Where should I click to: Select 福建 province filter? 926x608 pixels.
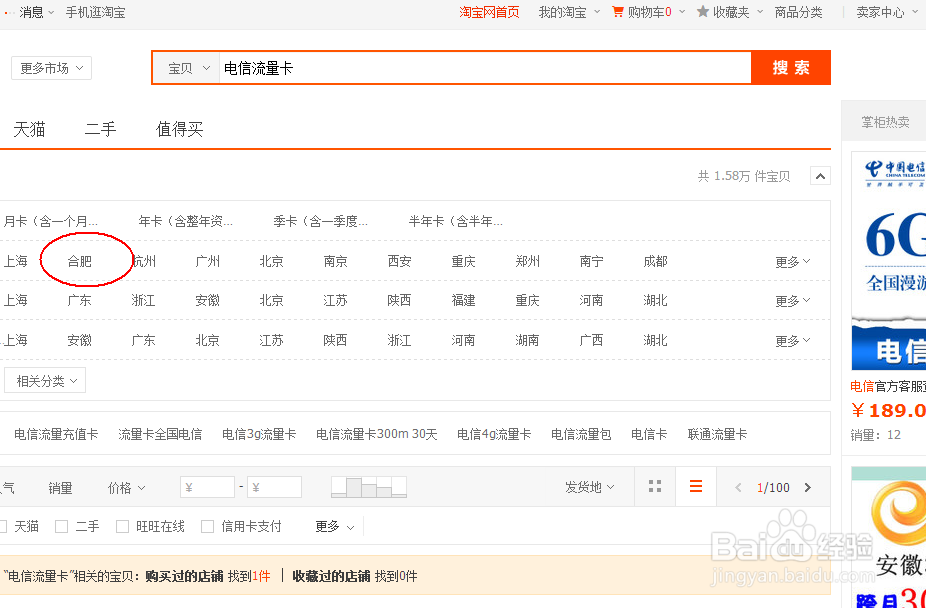[464, 300]
